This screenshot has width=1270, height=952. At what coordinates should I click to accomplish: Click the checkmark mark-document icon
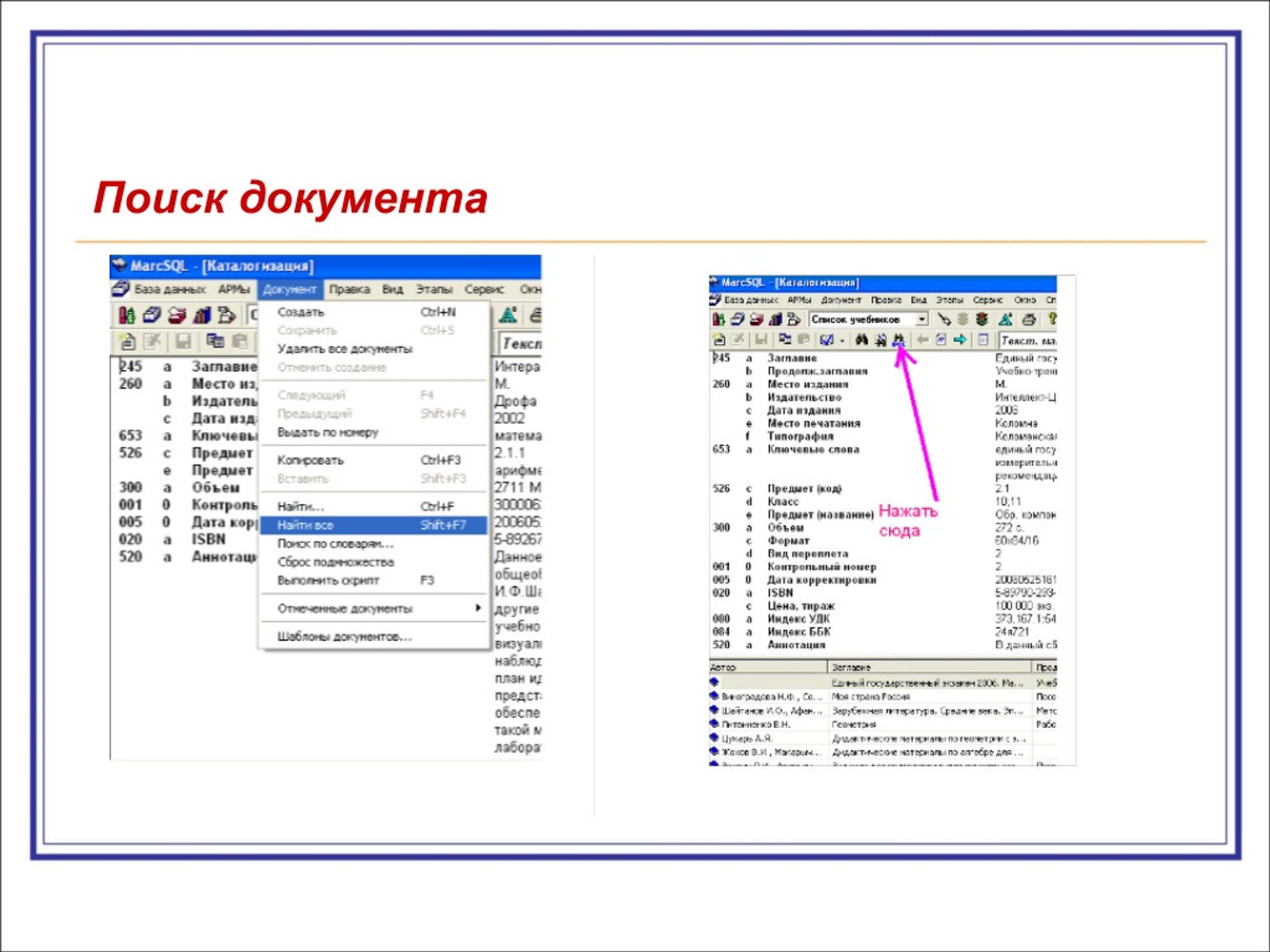pos(827,340)
